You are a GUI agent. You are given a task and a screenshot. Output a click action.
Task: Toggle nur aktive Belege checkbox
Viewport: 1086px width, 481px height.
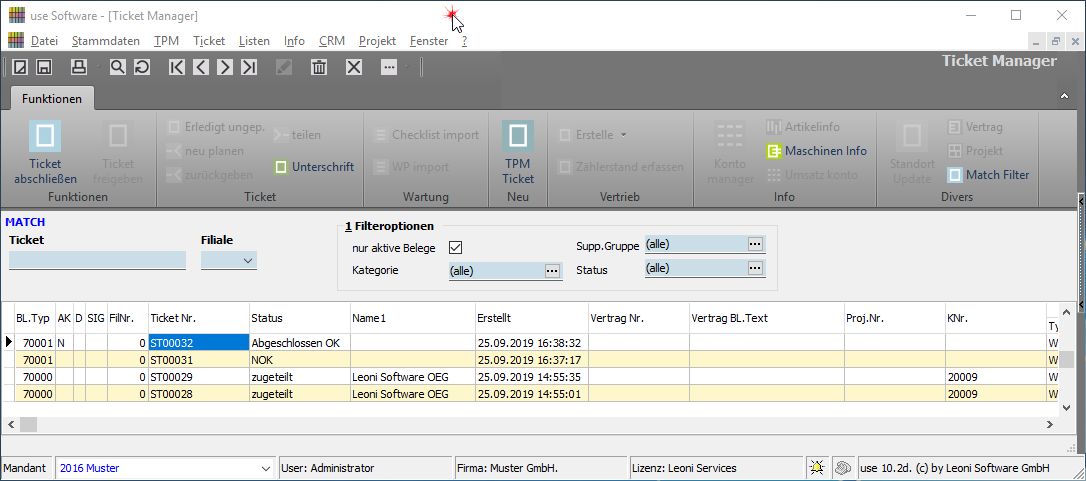(x=455, y=247)
